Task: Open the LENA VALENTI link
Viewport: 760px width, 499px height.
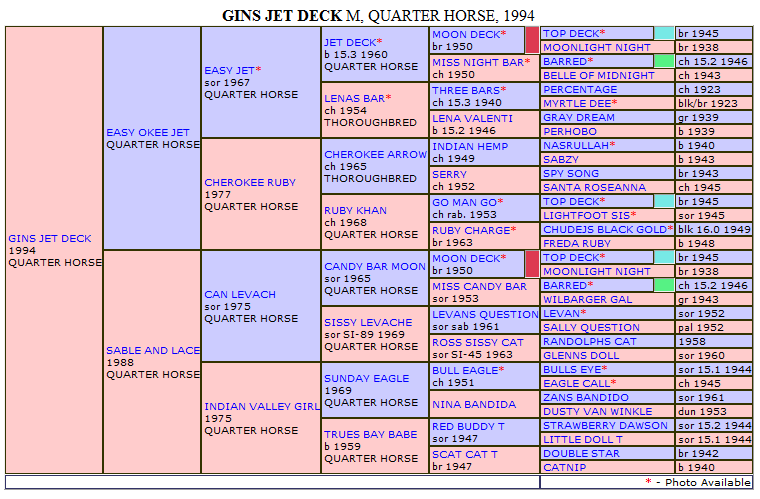Action: pyautogui.click(x=472, y=119)
